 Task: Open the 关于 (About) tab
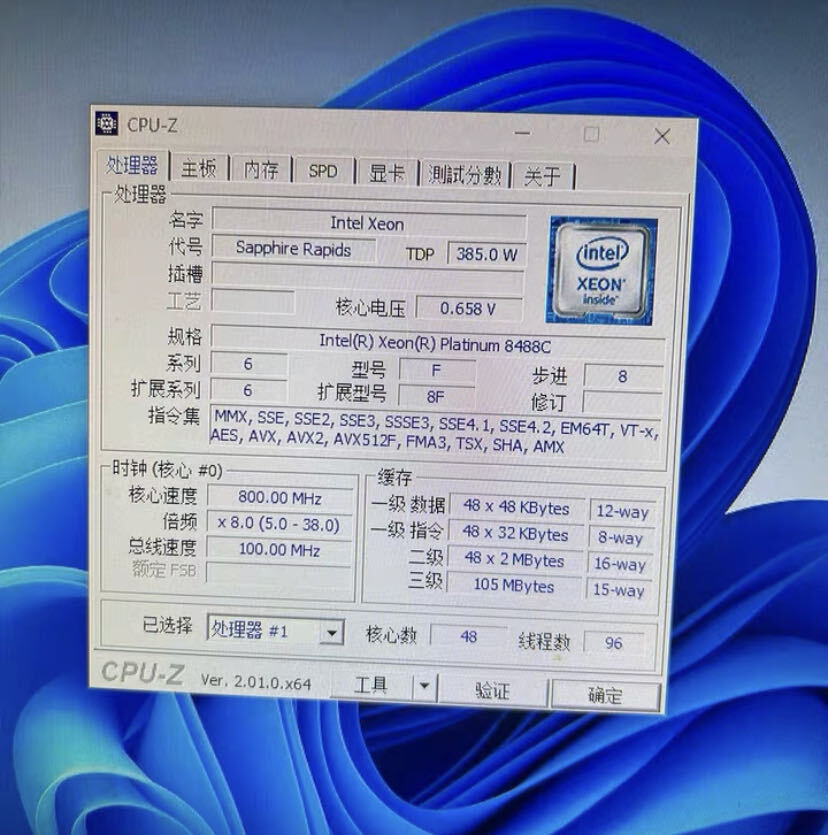[543, 173]
